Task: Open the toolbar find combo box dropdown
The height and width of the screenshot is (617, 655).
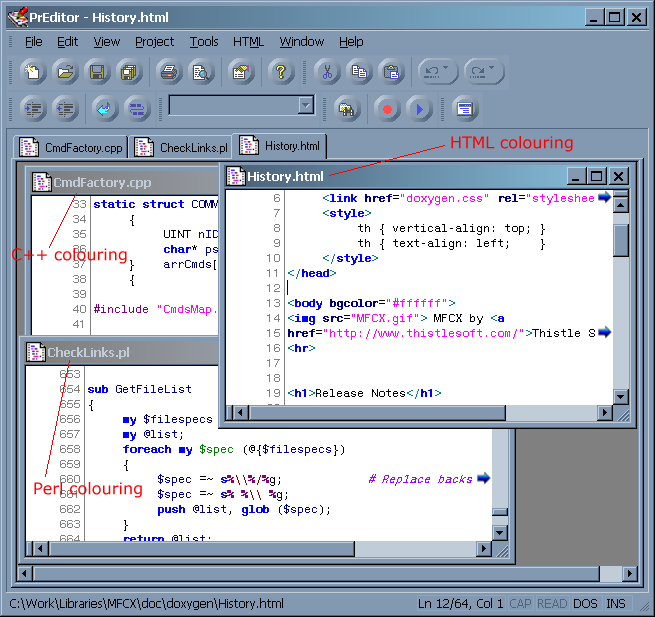Action: [x=306, y=105]
